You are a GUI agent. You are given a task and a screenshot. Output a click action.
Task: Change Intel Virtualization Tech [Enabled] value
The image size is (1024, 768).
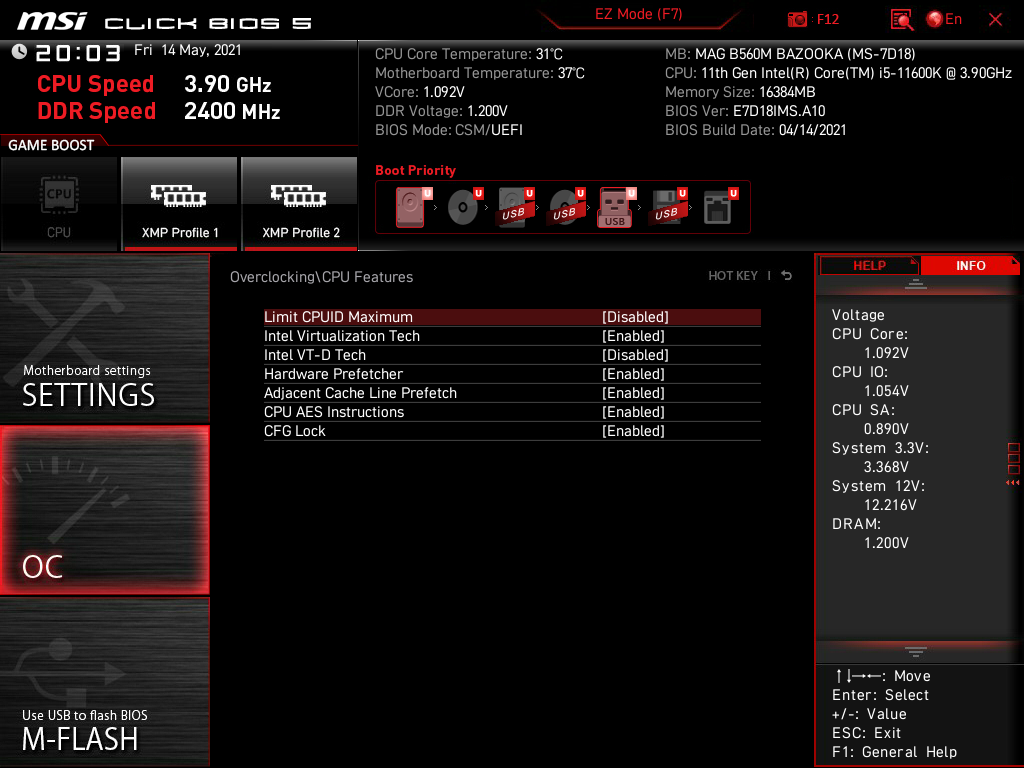(x=633, y=336)
